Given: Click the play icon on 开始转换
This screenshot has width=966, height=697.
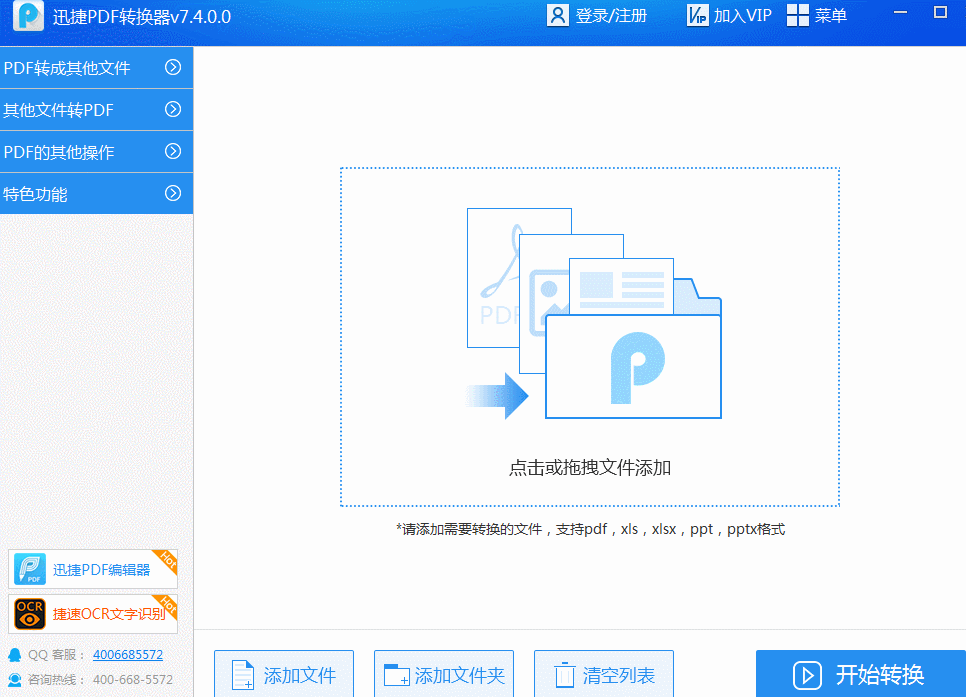Looking at the screenshot, I should (x=807, y=675).
